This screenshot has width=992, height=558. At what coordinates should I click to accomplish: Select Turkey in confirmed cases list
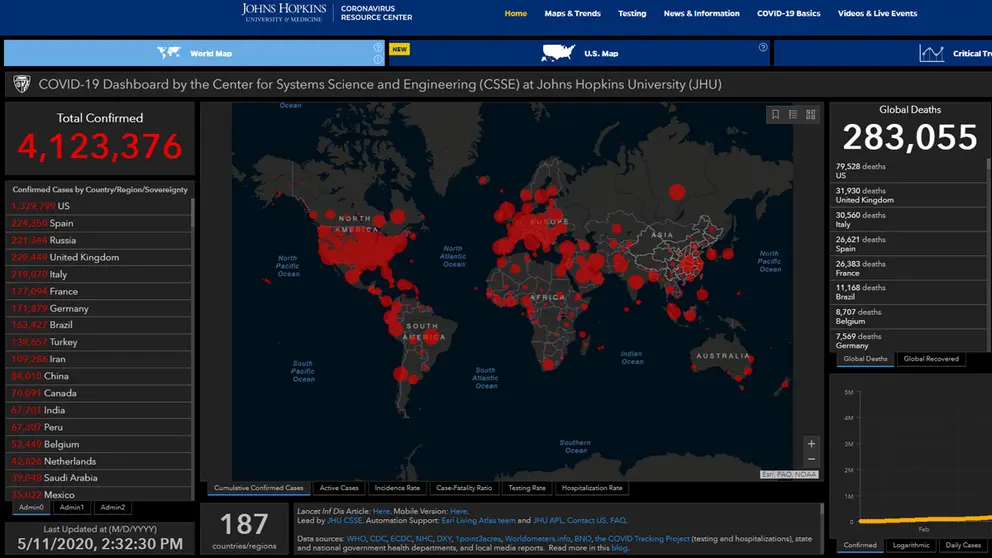pyautogui.click(x=98, y=342)
